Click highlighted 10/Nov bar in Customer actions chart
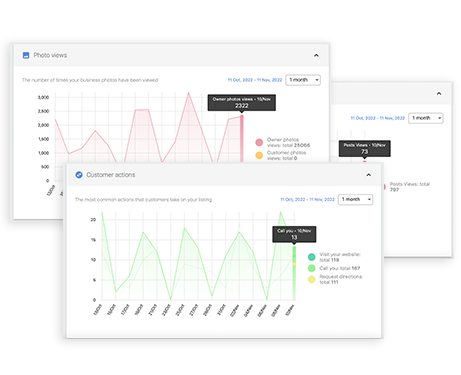Screen dimensions: 461x375 click(x=294, y=273)
